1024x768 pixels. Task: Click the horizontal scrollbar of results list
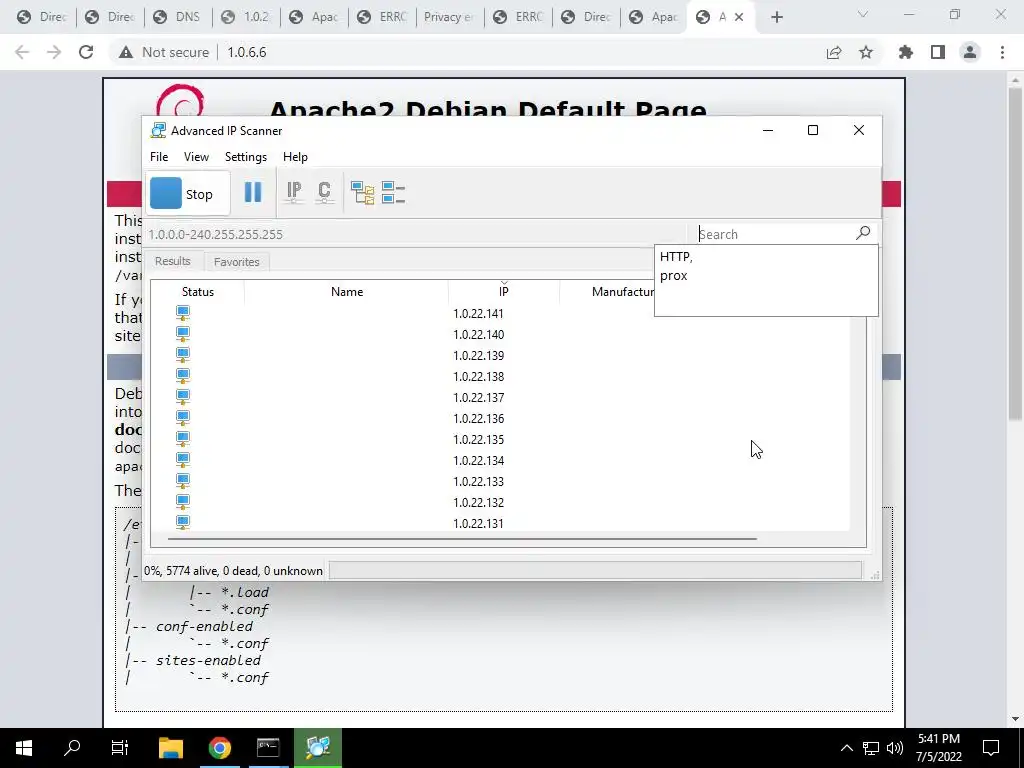tap(462, 539)
